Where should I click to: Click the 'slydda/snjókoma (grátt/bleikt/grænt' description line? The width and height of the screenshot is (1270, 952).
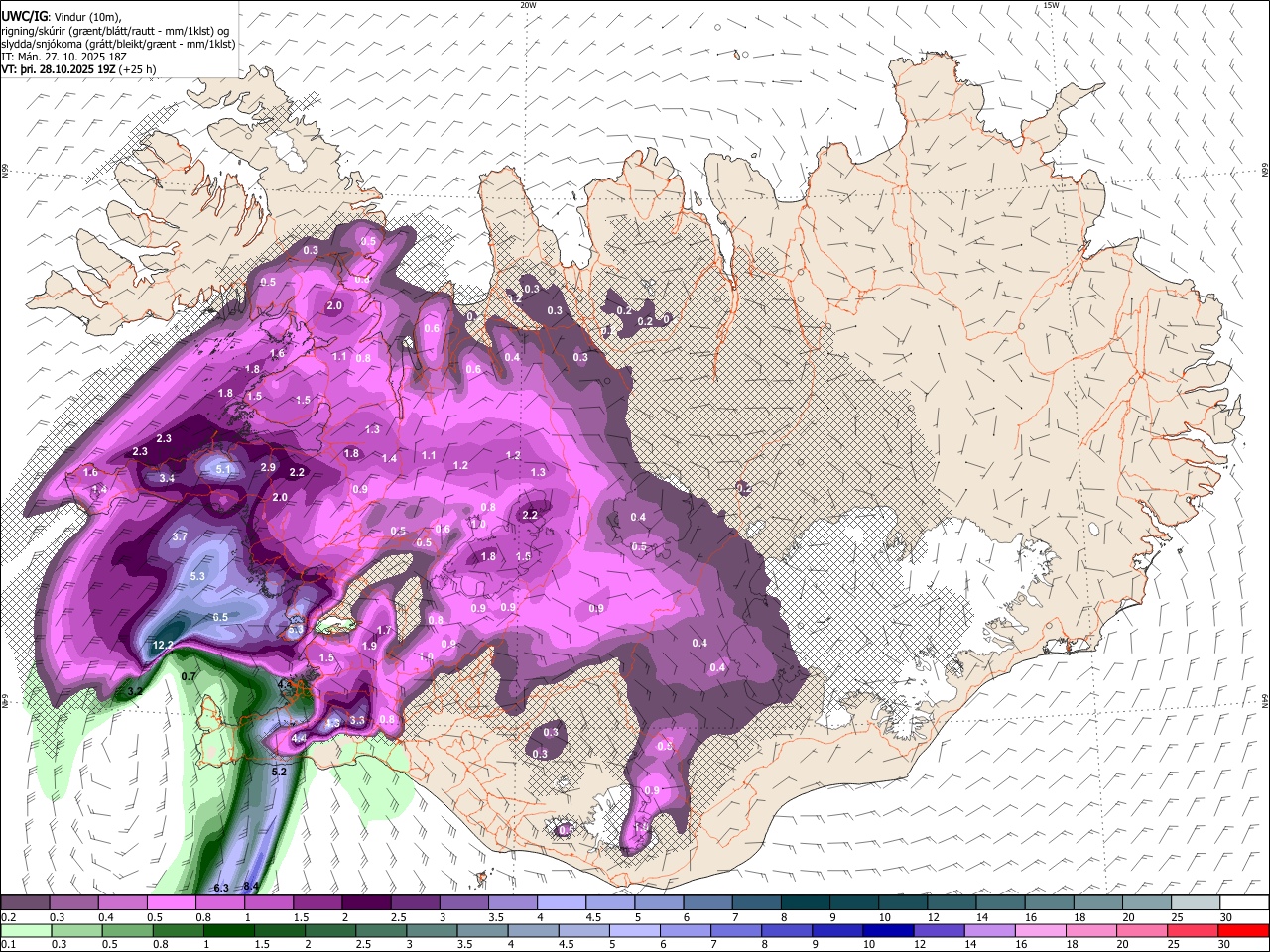coord(118,44)
